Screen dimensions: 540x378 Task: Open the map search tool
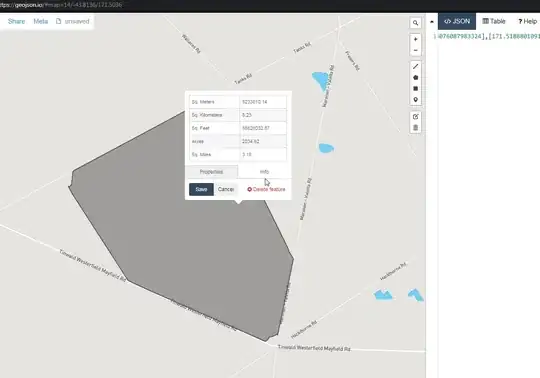coord(415,23)
